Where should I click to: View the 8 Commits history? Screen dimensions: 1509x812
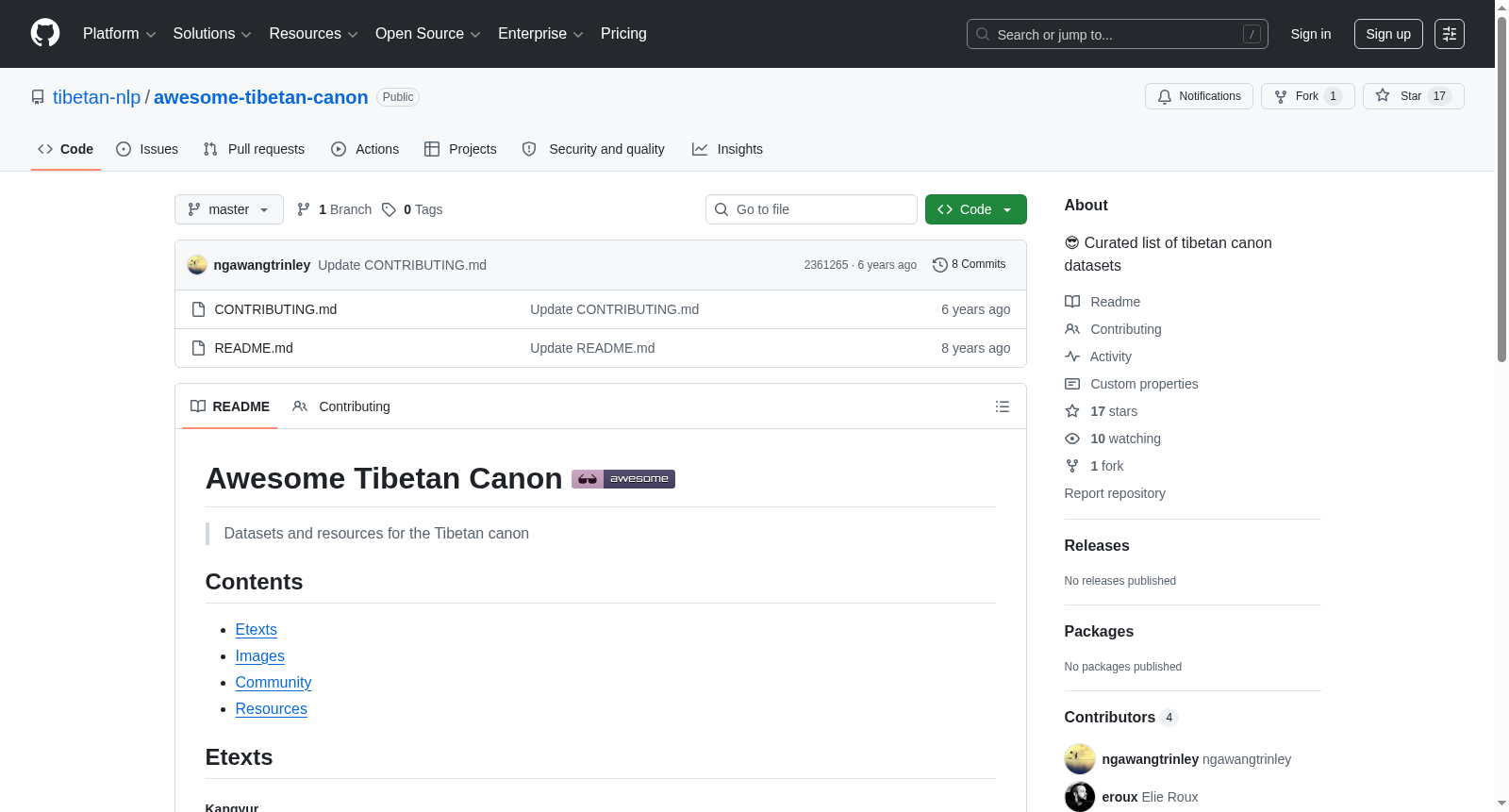(970, 265)
